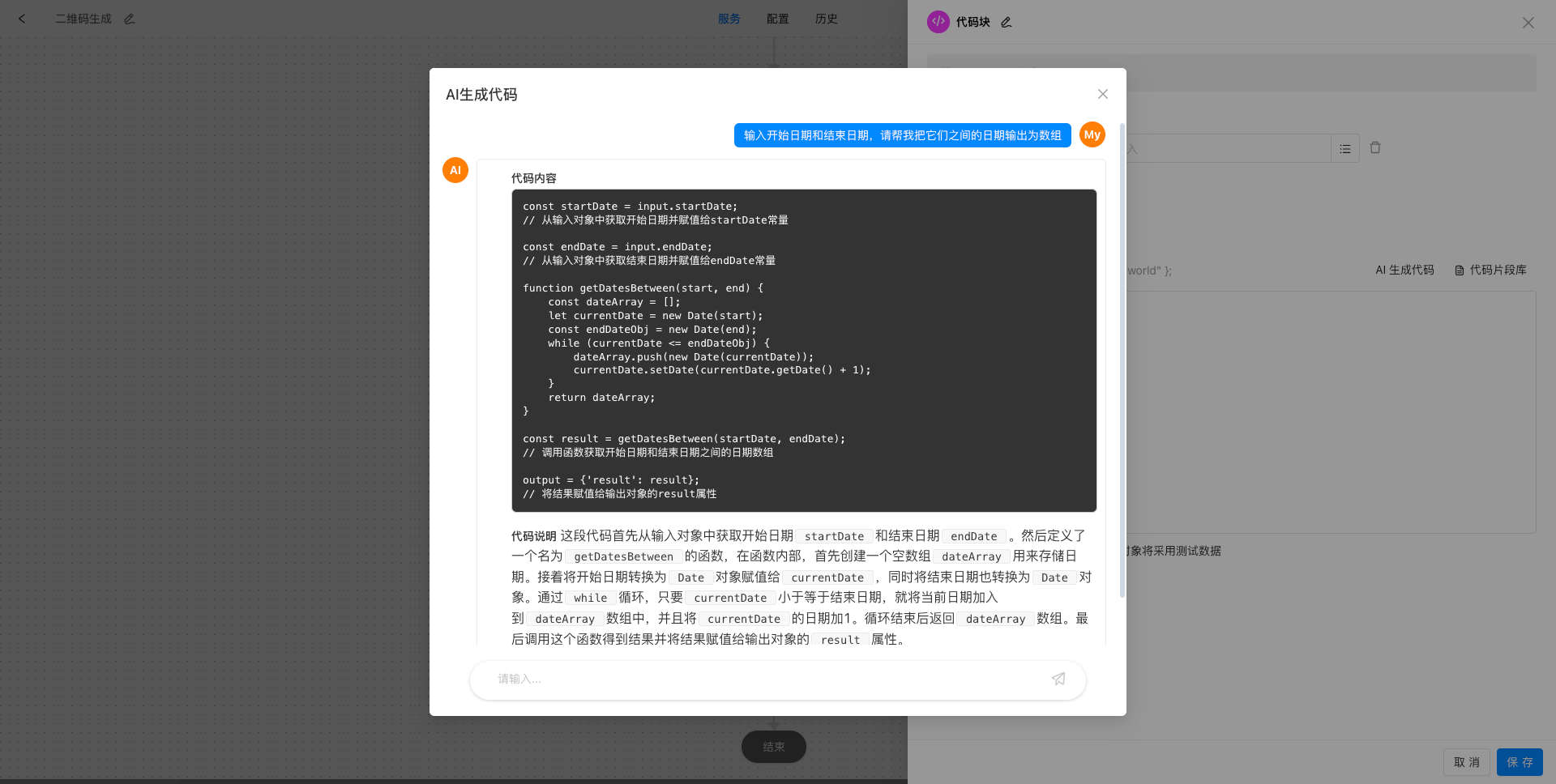The width and height of the screenshot is (1556, 784).
Task: Click the back arrow to leave the workflow
Action: click(x=22, y=19)
